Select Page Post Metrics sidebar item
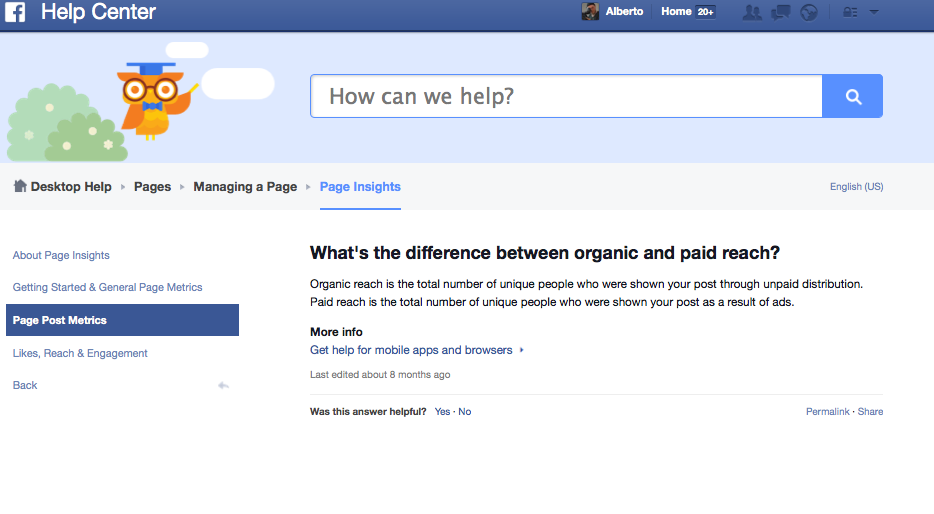This screenshot has width=934, height=514. point(122,320)
